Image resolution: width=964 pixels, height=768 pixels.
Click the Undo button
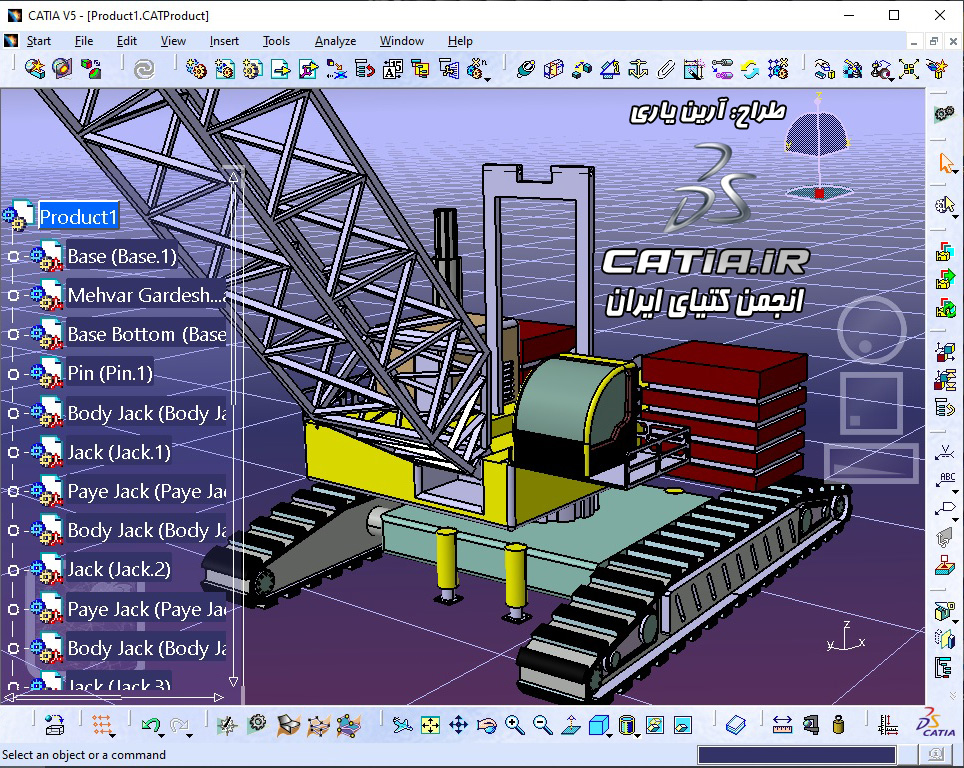point(149,725)
